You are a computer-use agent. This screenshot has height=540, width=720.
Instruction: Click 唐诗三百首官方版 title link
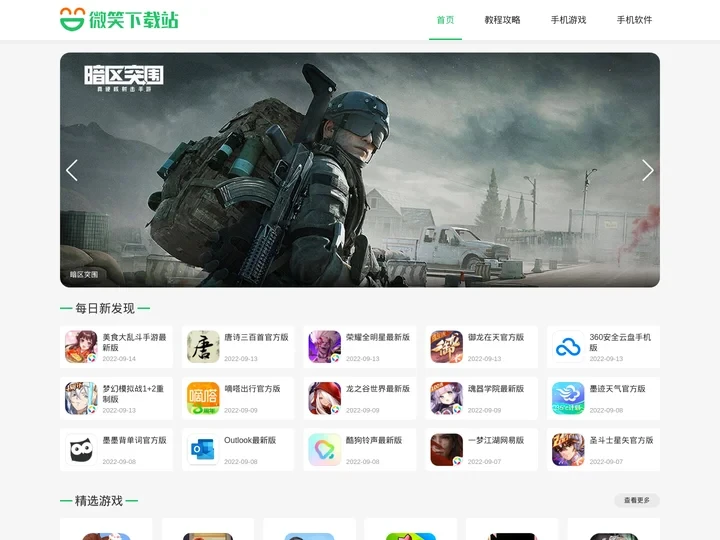256,337
